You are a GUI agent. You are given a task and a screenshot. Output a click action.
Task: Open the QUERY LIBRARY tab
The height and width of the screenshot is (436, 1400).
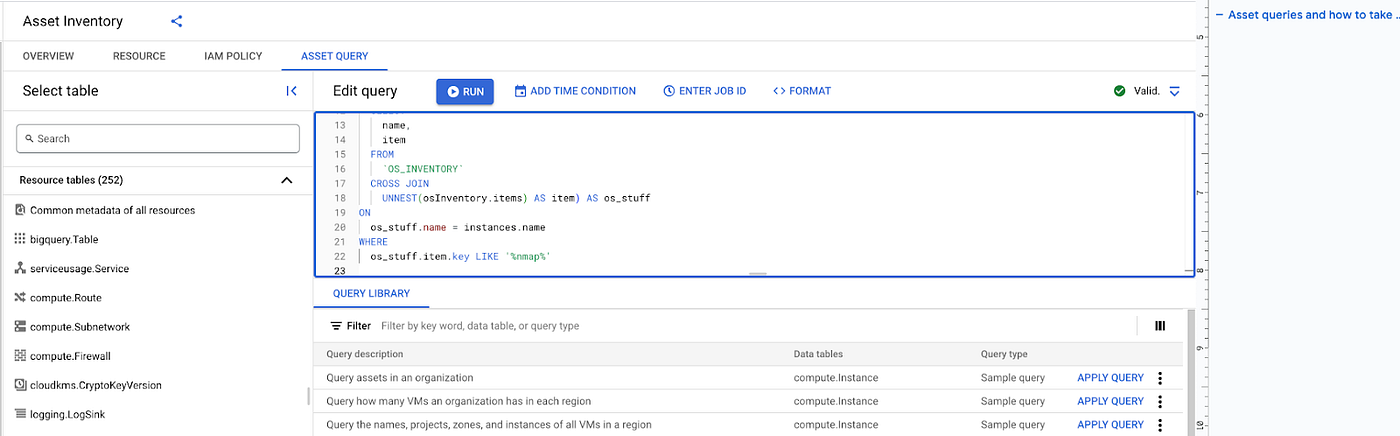tap(371, 294)
